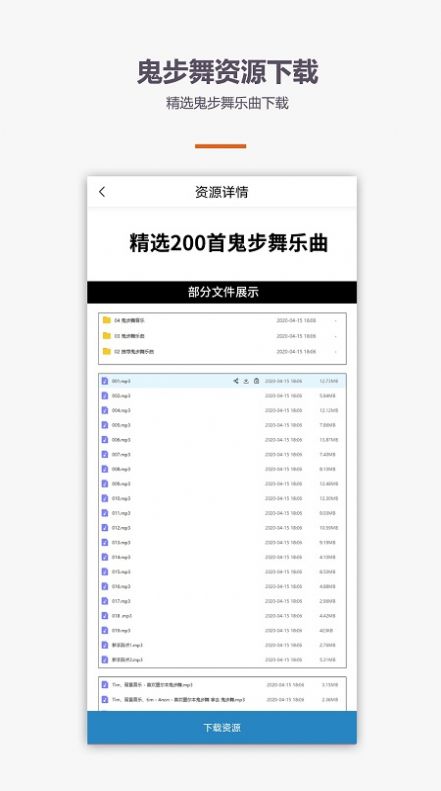
Task: Select the file name 009.mp3
Action: [121, 483]
